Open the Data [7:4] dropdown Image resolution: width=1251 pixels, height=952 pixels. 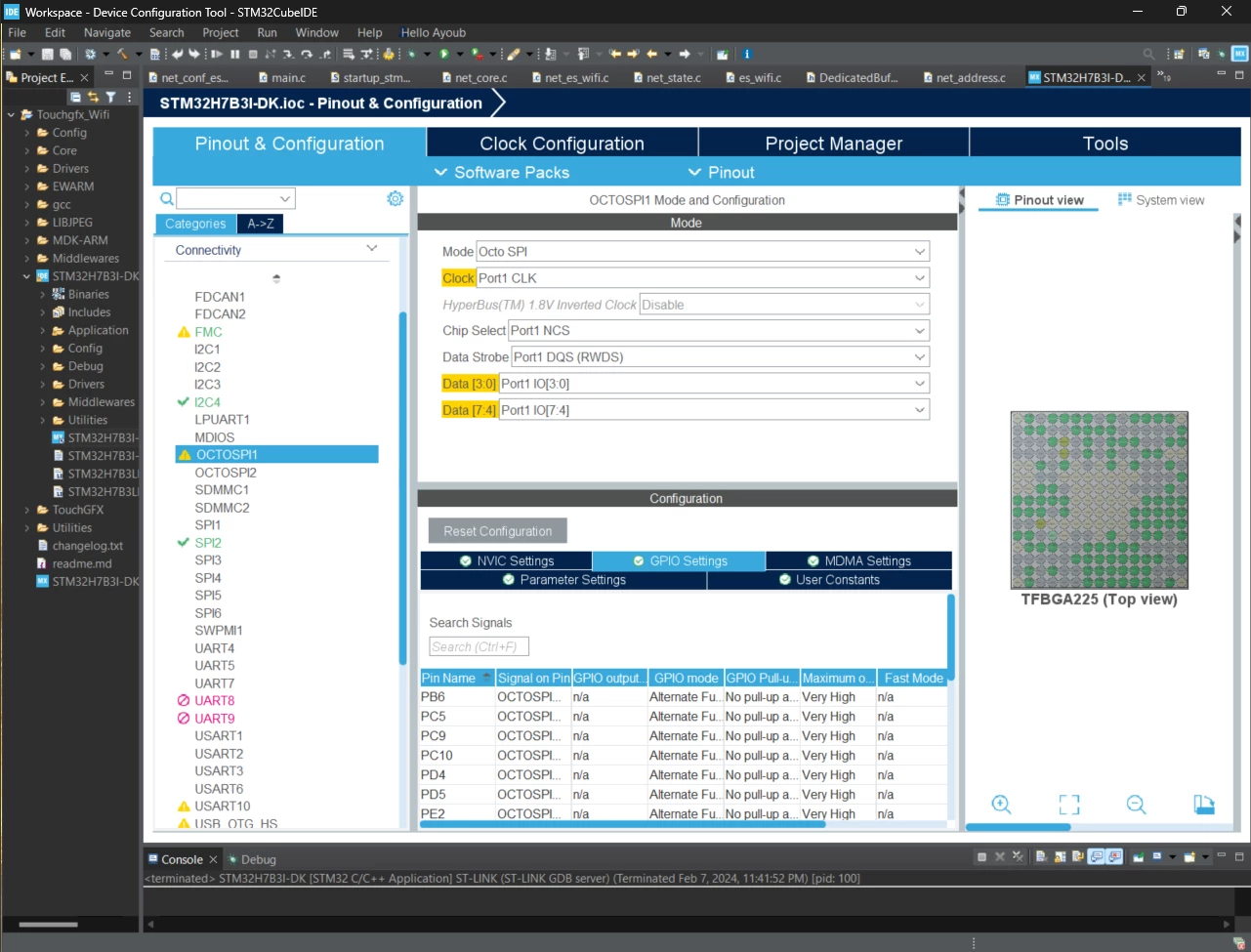tap(714, 410)
